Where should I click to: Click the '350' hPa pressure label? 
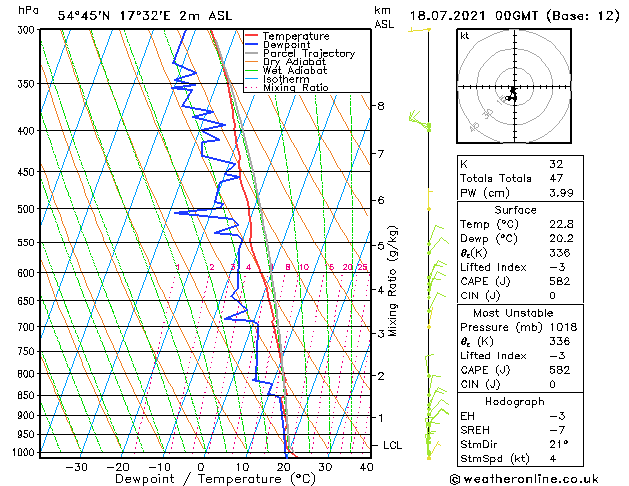pos(28,84)
